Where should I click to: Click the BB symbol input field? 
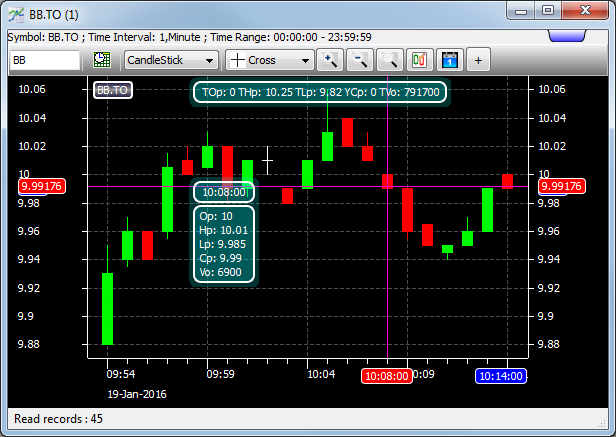pos(44,60)
